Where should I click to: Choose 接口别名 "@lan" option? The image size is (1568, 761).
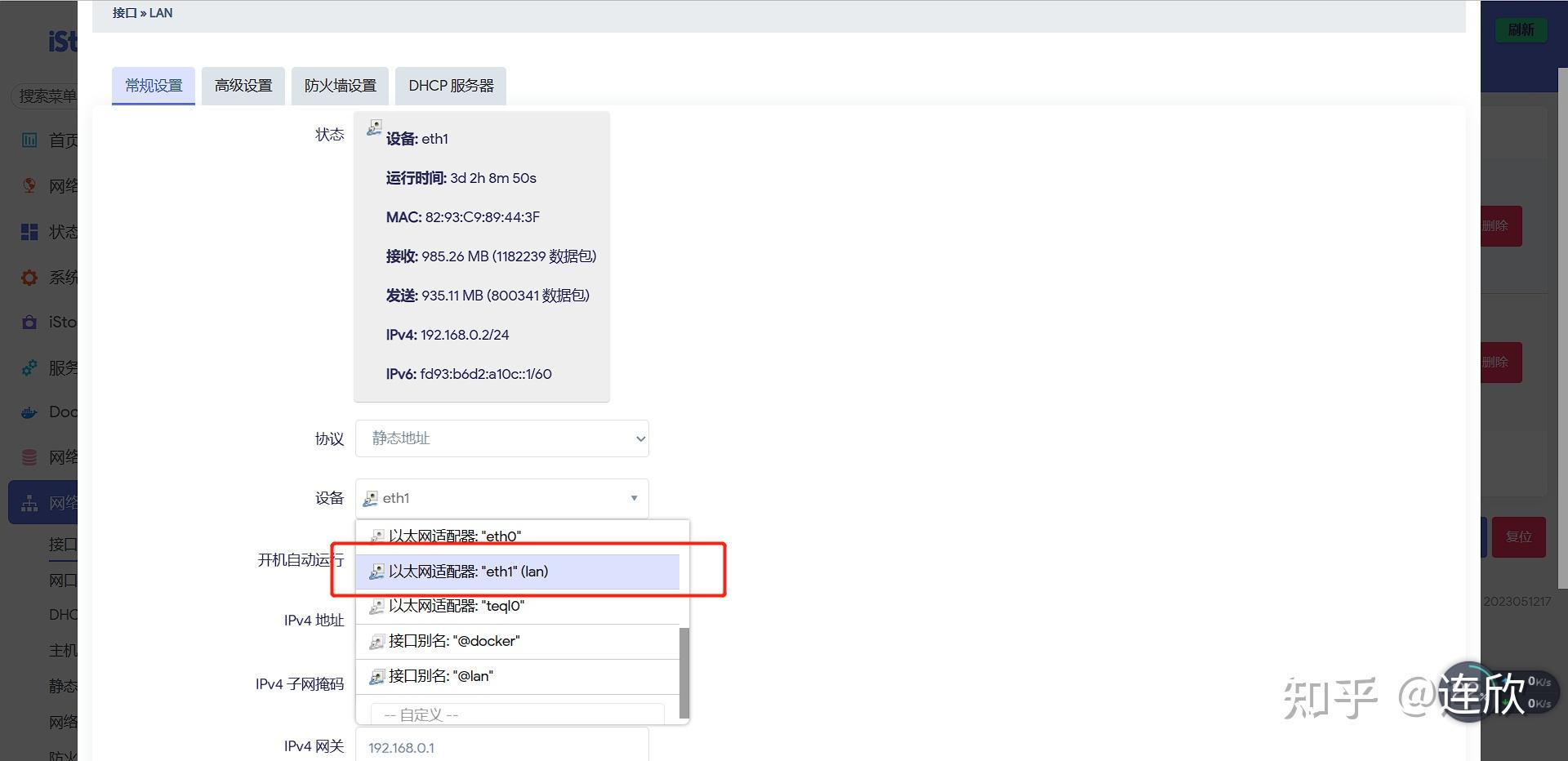[518, 676]
